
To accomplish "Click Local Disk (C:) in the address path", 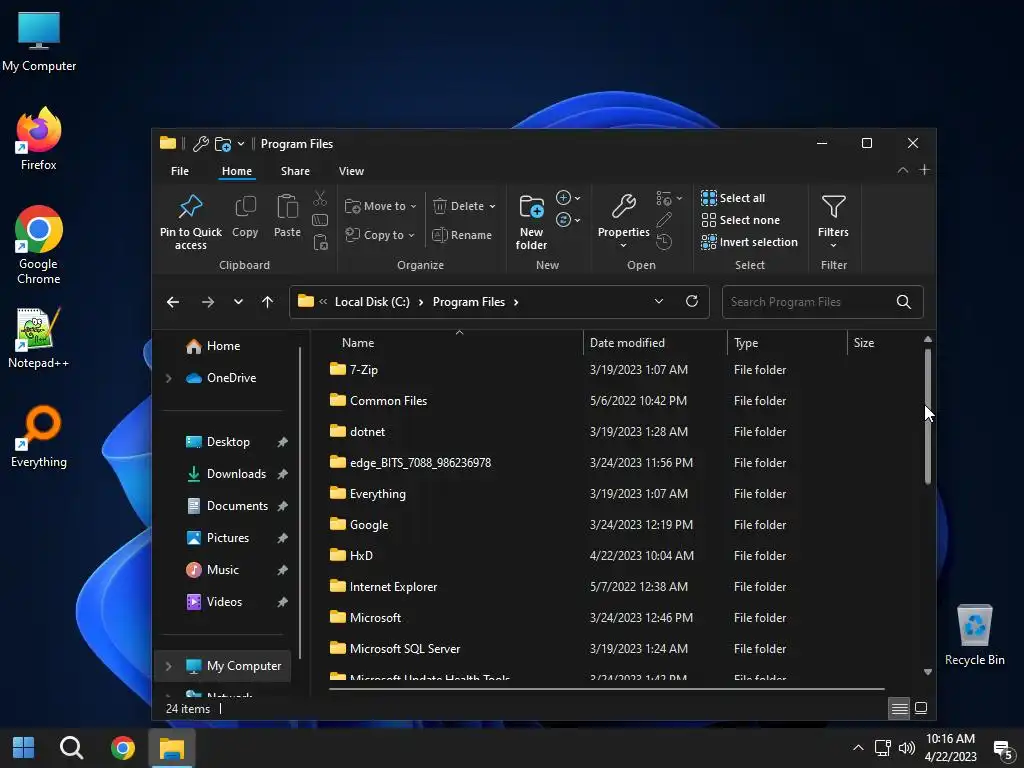I will pos(372,302).
